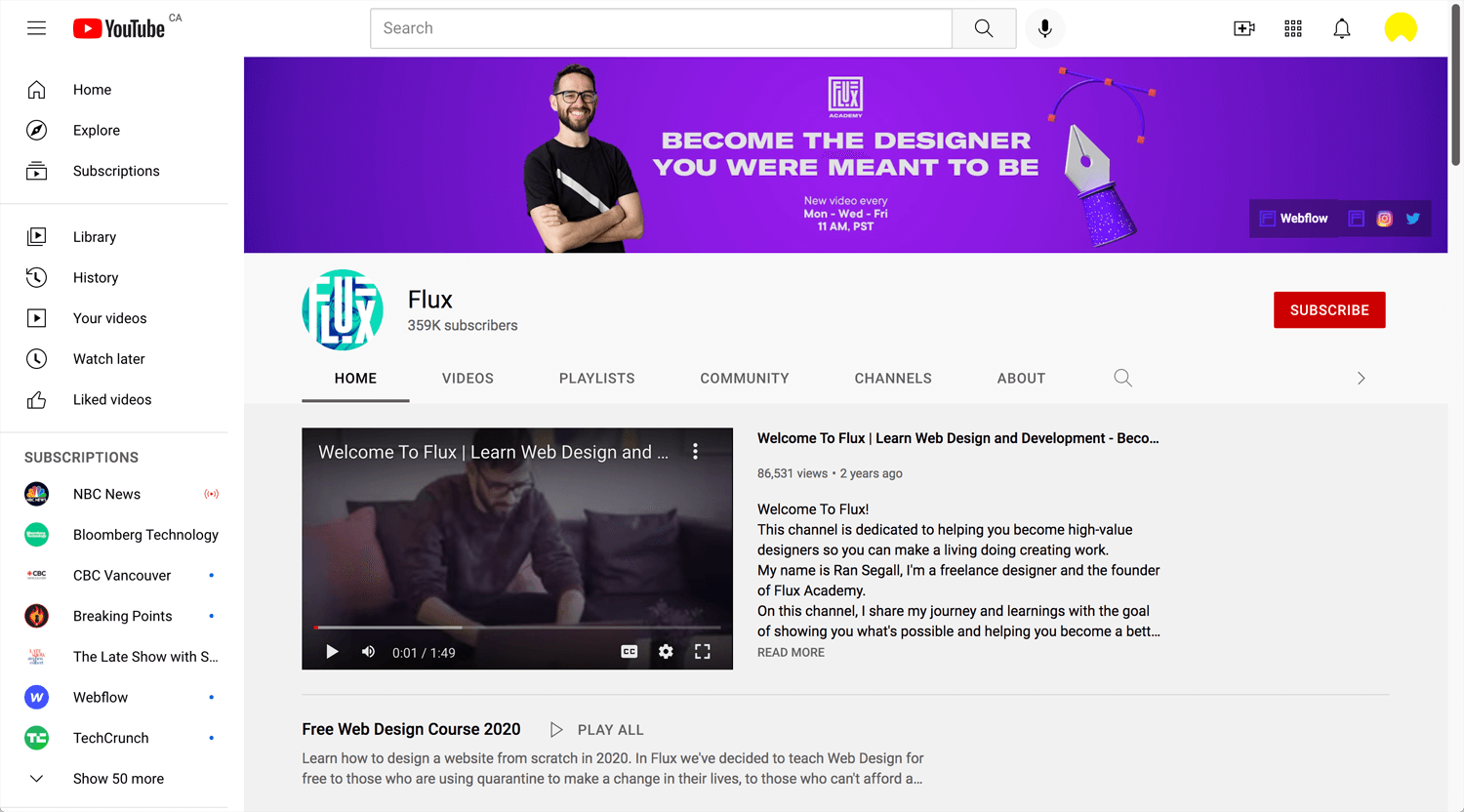This screenshot has height=812, width=1464.
Task: Play all Free Web Design Course
Action: [596, 730]
